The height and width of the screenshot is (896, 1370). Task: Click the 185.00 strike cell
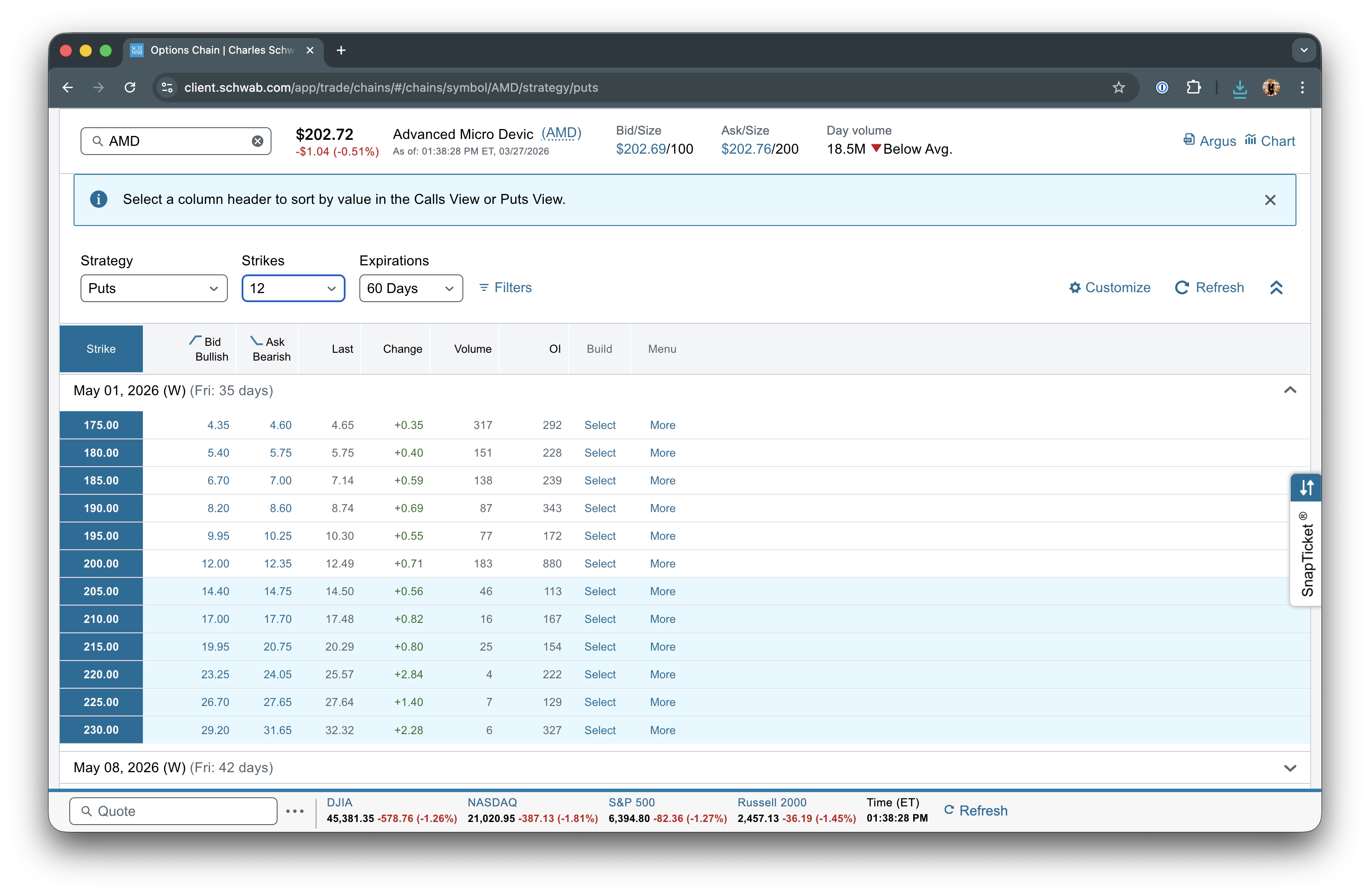101,480
